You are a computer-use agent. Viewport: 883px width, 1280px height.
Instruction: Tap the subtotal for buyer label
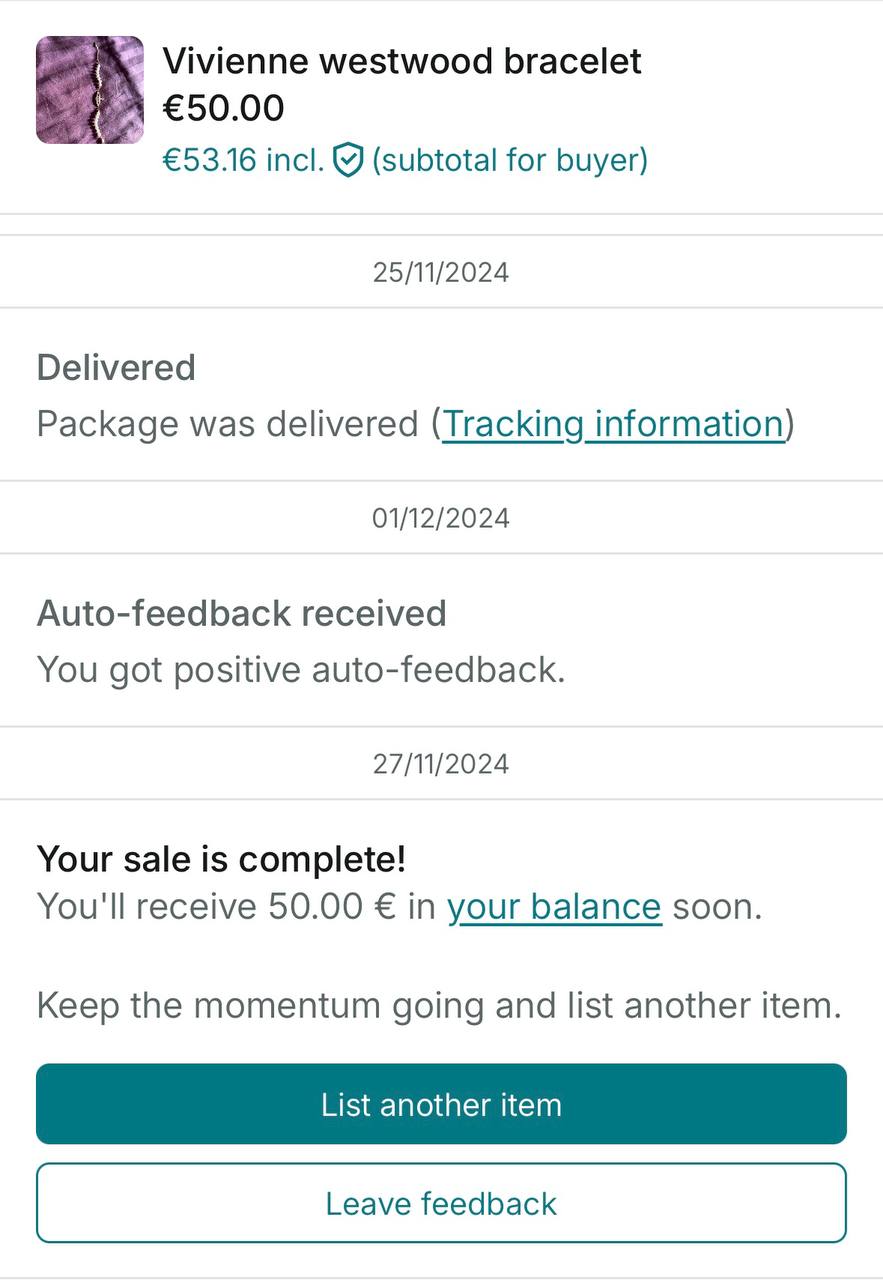510,160
